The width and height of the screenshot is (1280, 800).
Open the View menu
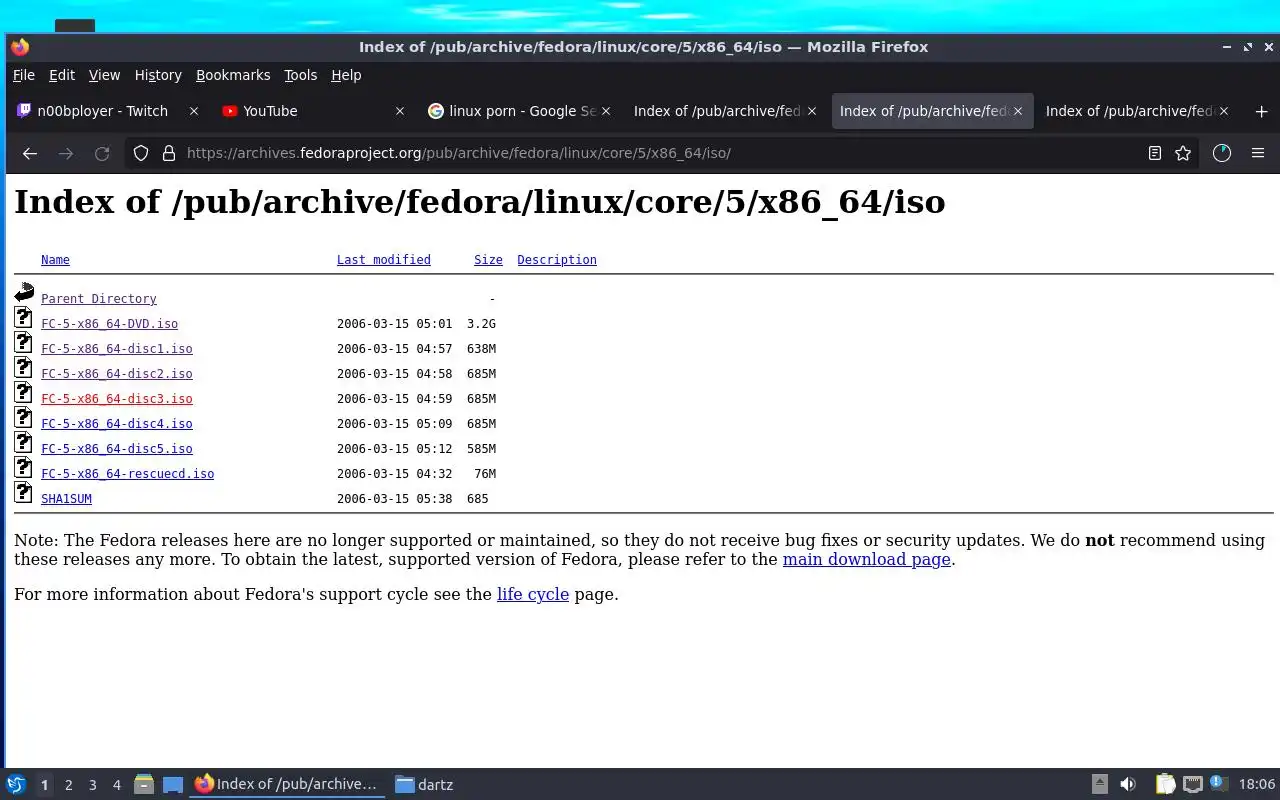104,75
